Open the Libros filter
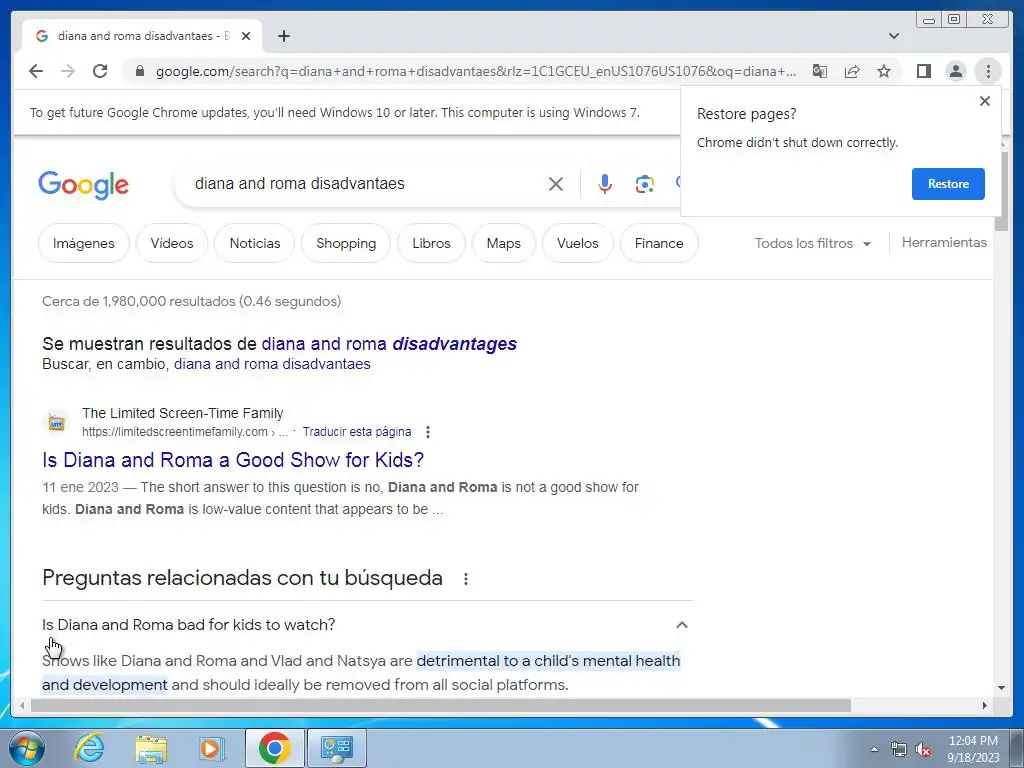1024x768 pixels. pyautogui.click(x=431, y=243)
